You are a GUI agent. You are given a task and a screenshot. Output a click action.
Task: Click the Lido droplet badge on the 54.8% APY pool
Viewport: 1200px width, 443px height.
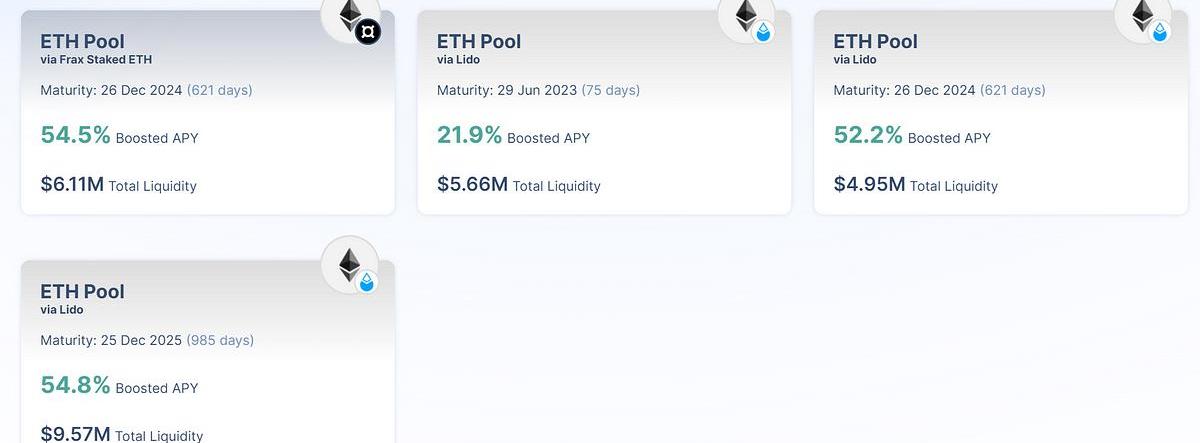(367, 283)
